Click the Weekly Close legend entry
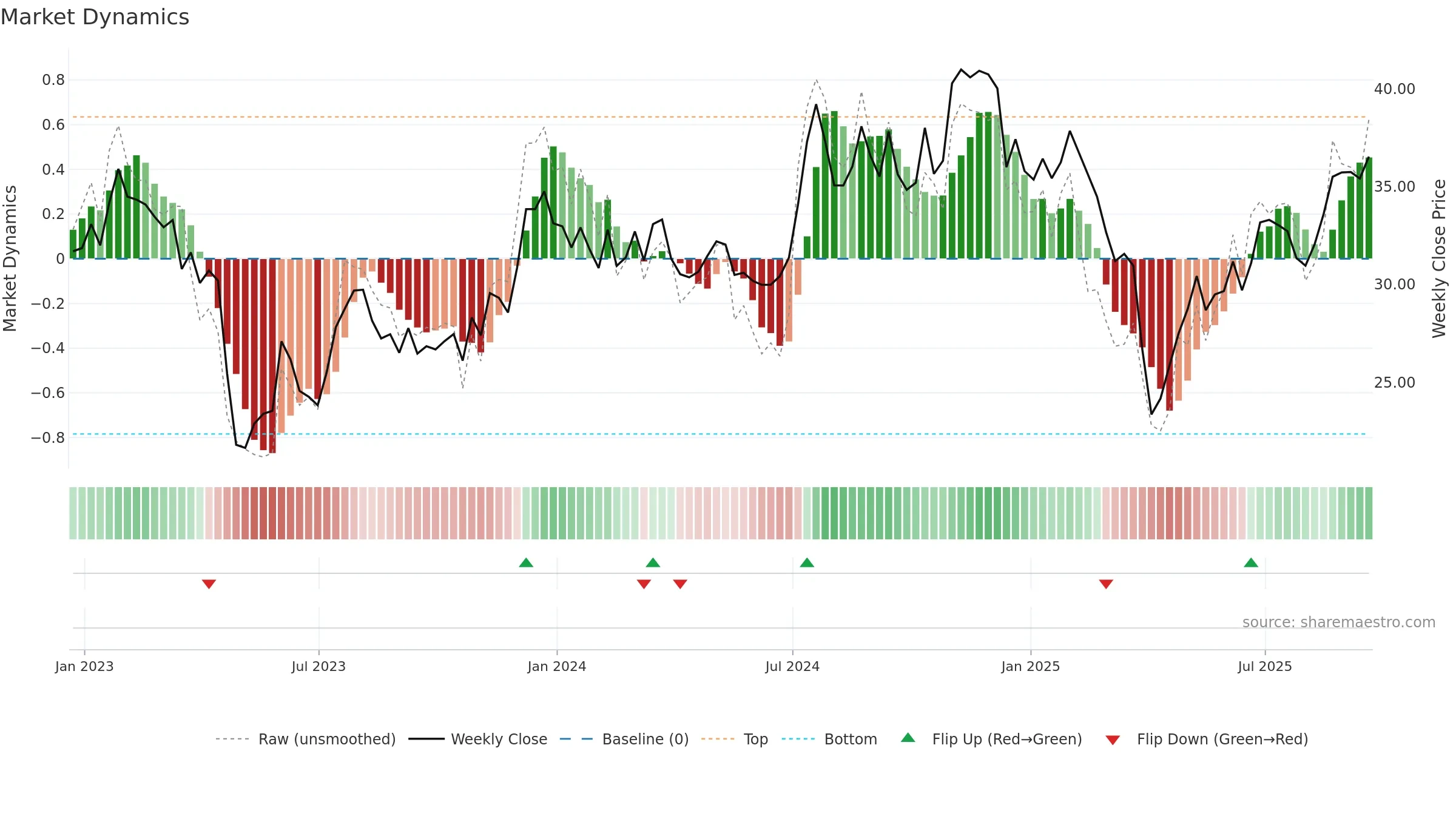This screenshot has height=819, width=1456. coord(477,739)
